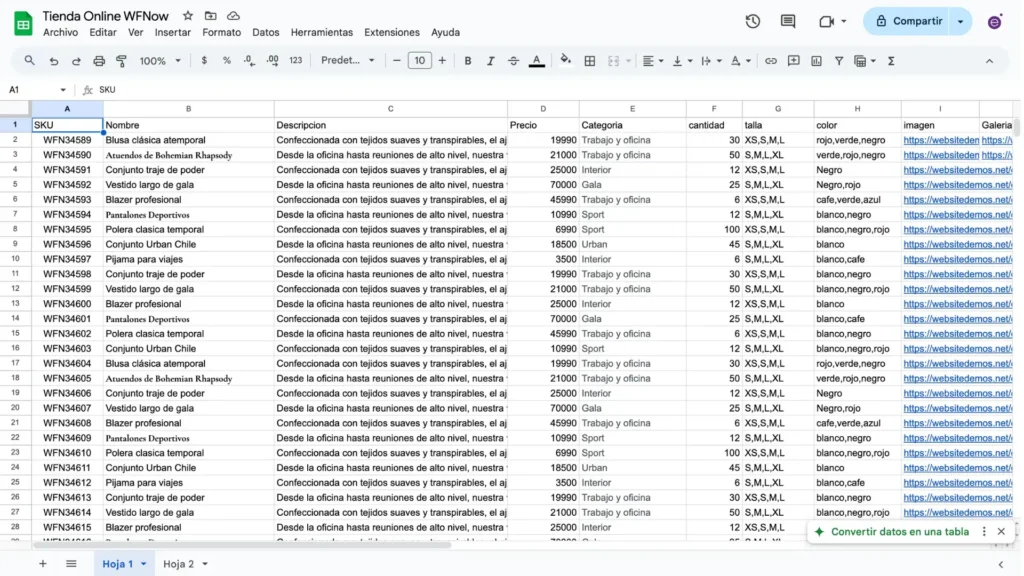Toggle strikethrough formatting

(514, 61)
